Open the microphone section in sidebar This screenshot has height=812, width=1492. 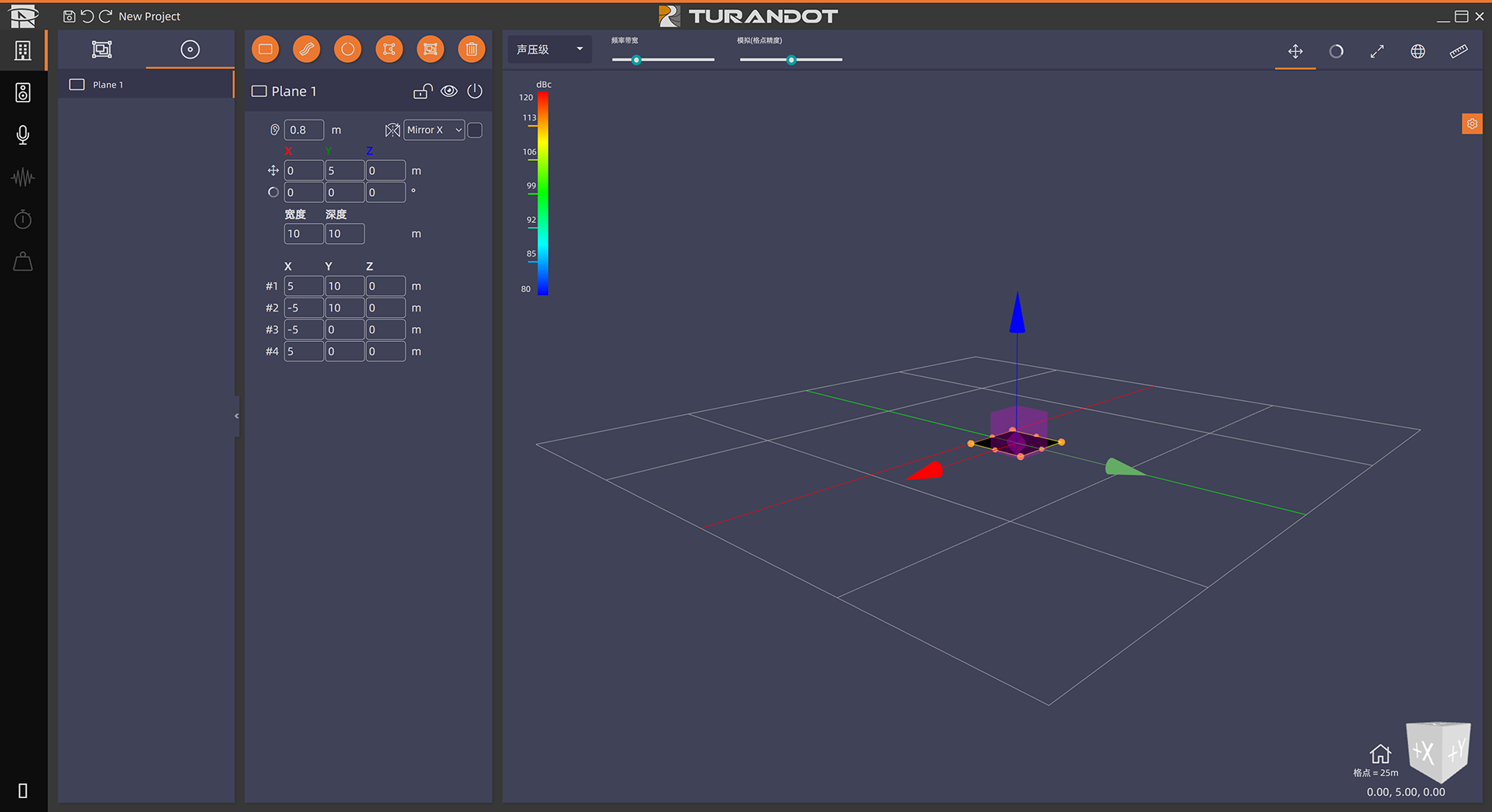(x=23, y=135)
